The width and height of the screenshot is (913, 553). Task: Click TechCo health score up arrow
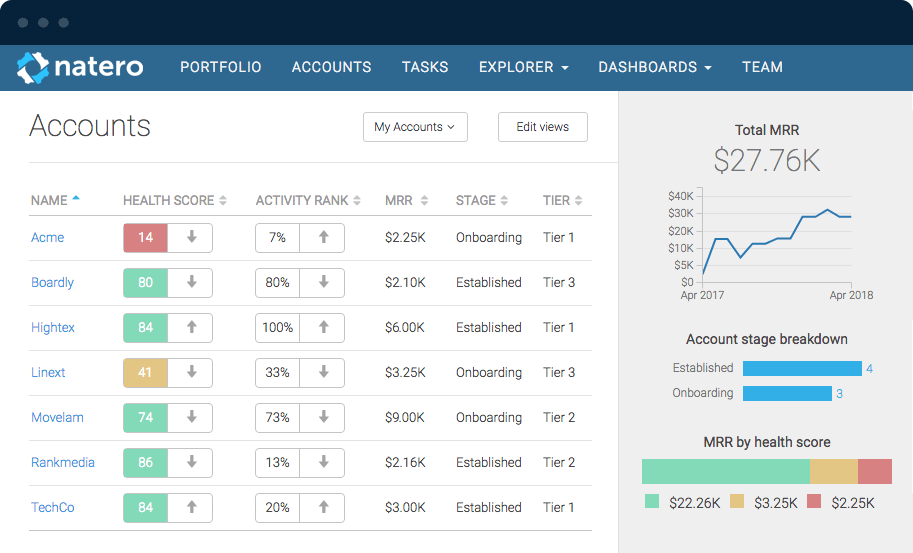tap(191, 508)
